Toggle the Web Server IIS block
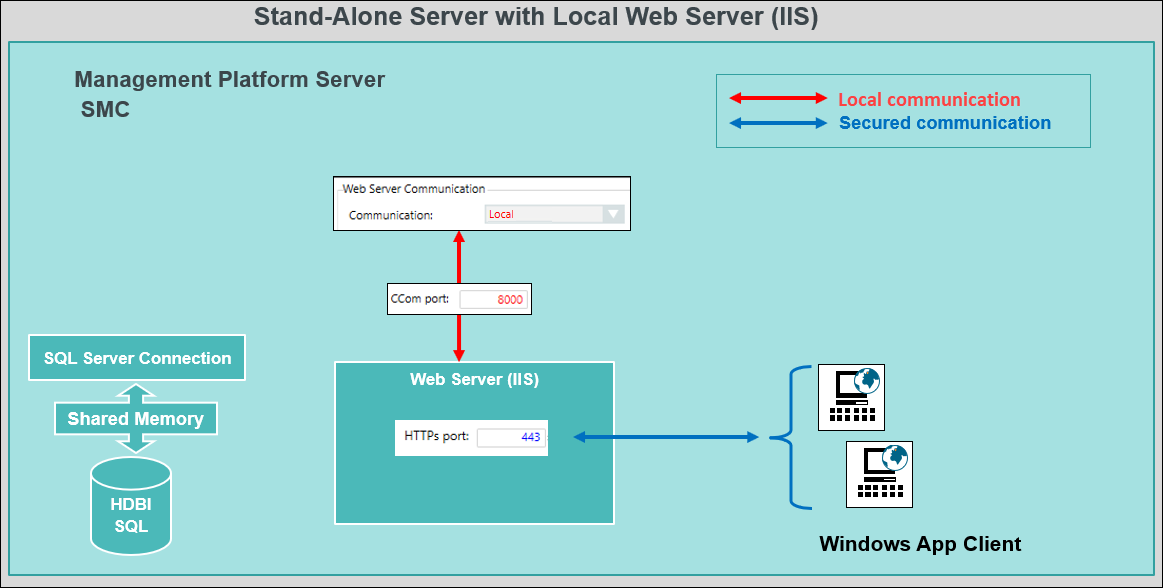Image resolution: width=1163 pixels, height=588 pixels. [x=474, y=380]
